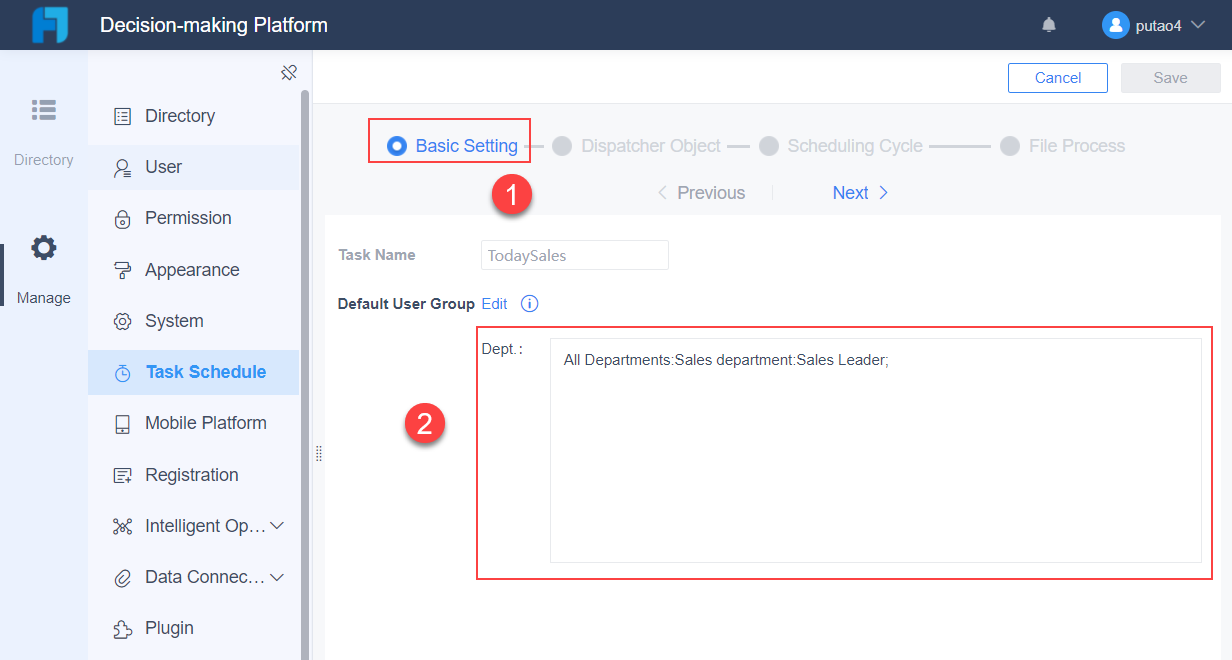Select the Task Schedule clock icon
The image size is (1232, 660).
point(122,372)
